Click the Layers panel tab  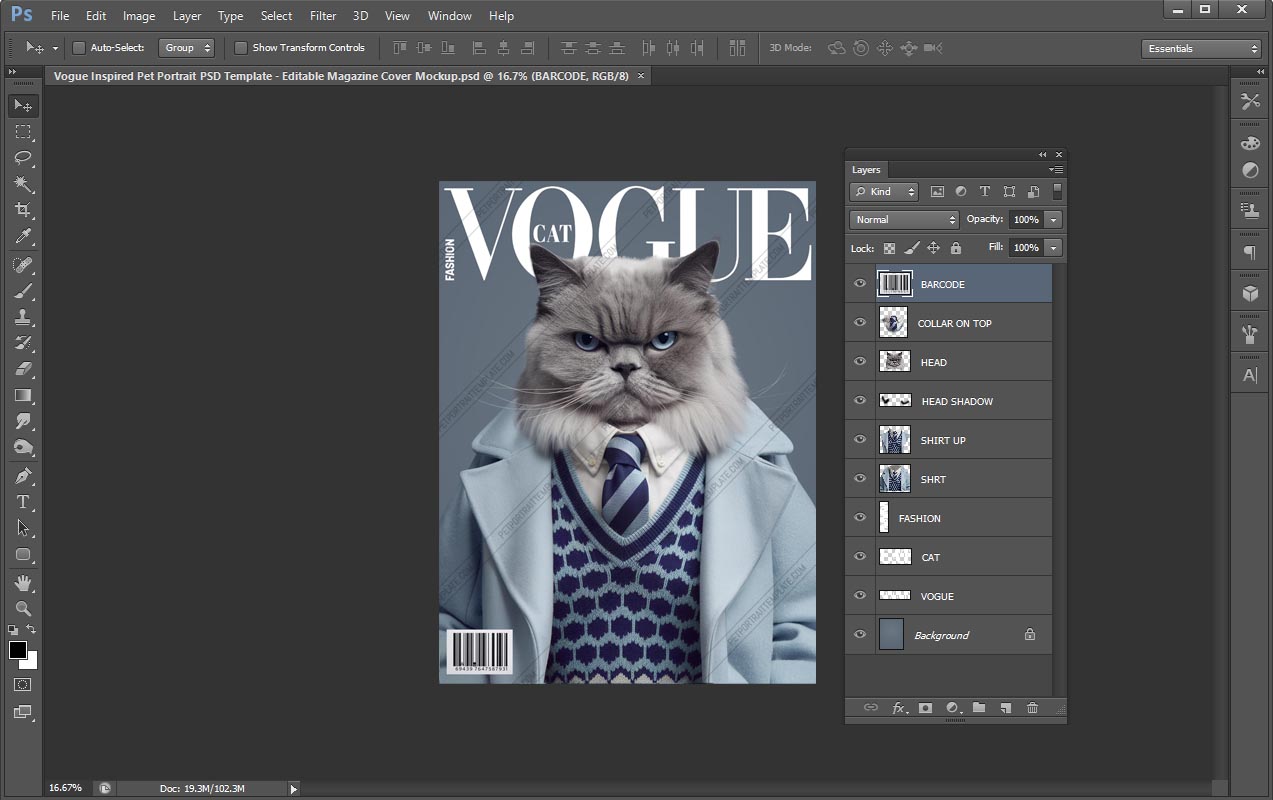(x=866, y=170)
